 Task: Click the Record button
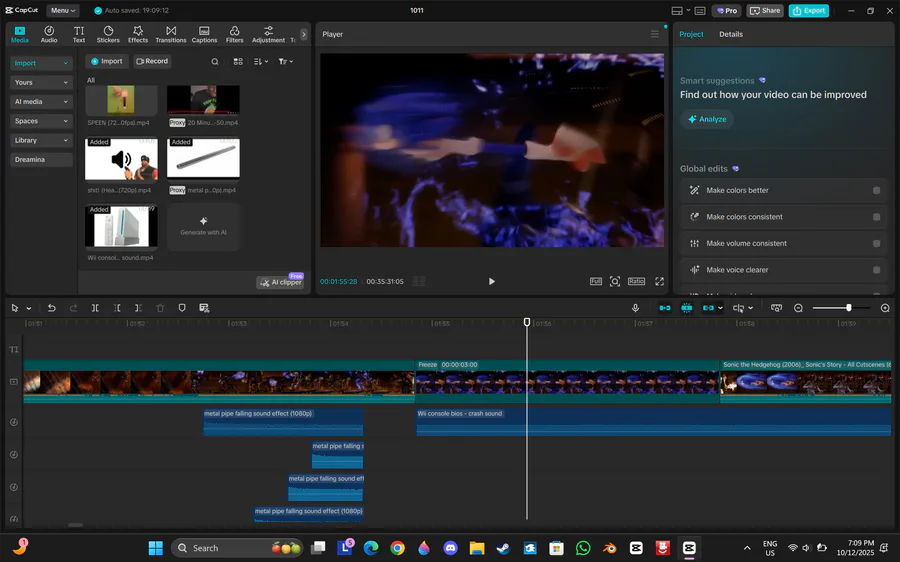[152, 61]
